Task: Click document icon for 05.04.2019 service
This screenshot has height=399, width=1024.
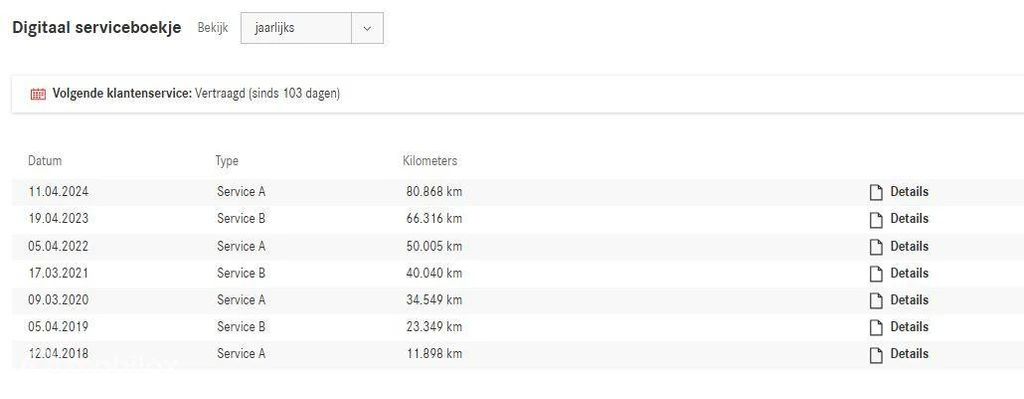Action: pyautogui.click(x=876, y=327)
